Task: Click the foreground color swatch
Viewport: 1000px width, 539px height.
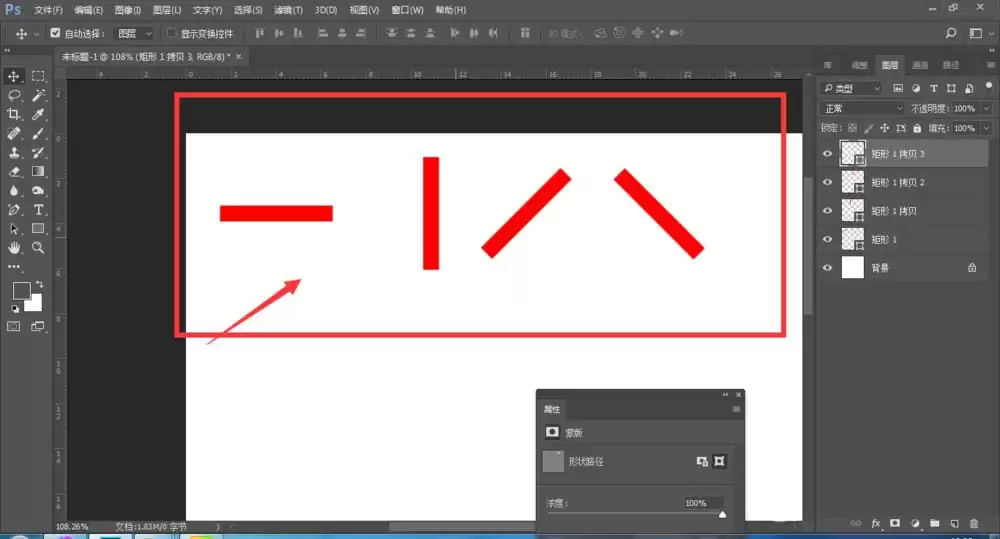Action: coord(21,291)
